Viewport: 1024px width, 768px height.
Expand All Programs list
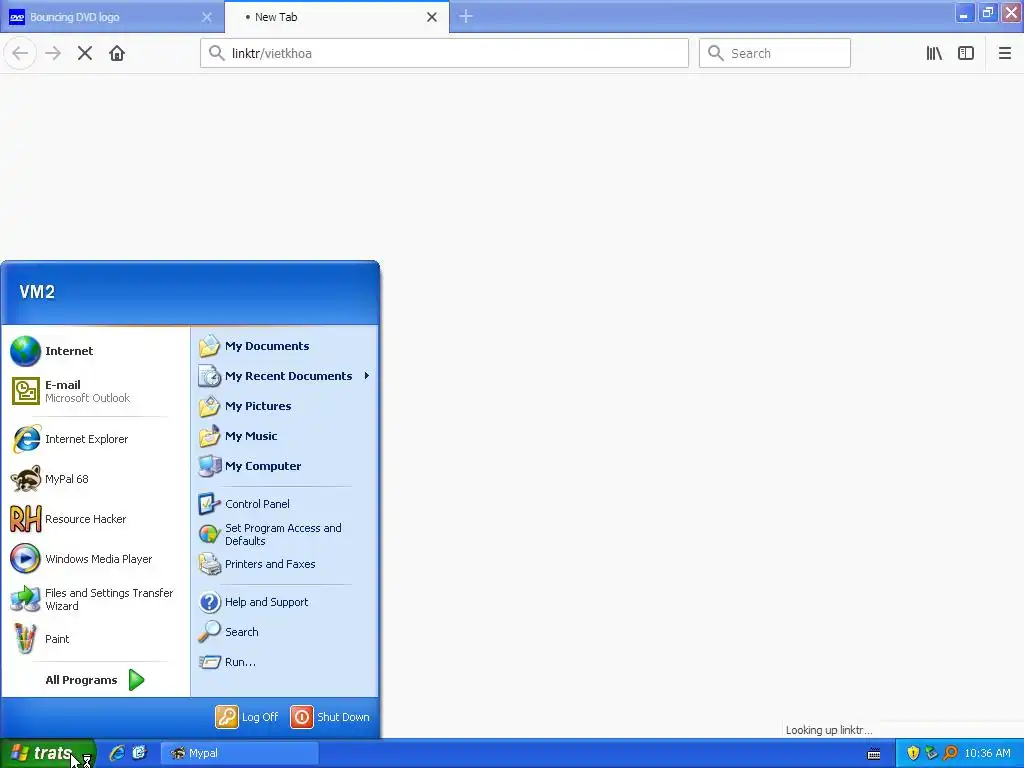[95, 680]
